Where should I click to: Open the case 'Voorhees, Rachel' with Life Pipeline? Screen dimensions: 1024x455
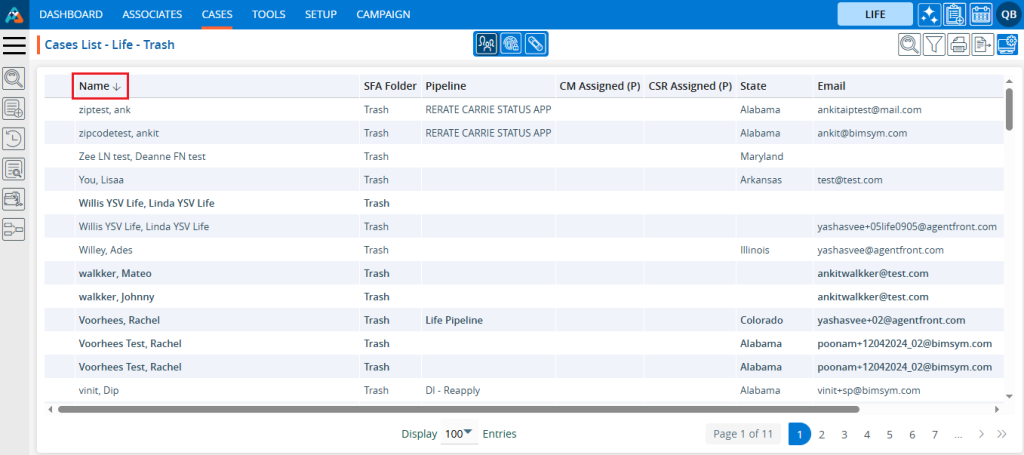coord(119,320)
